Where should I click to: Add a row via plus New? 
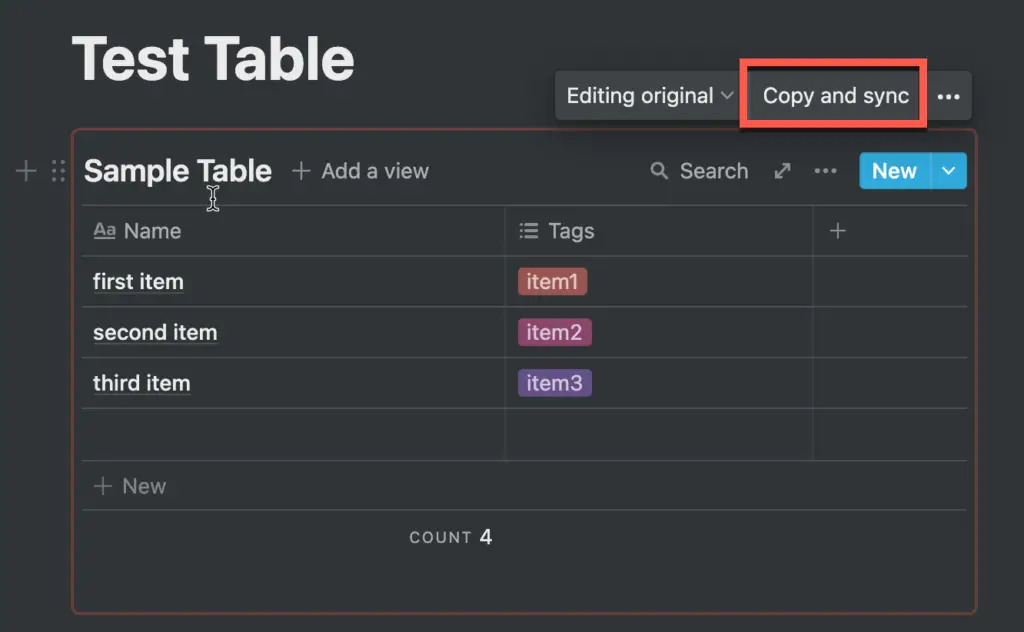click(130, 486)
